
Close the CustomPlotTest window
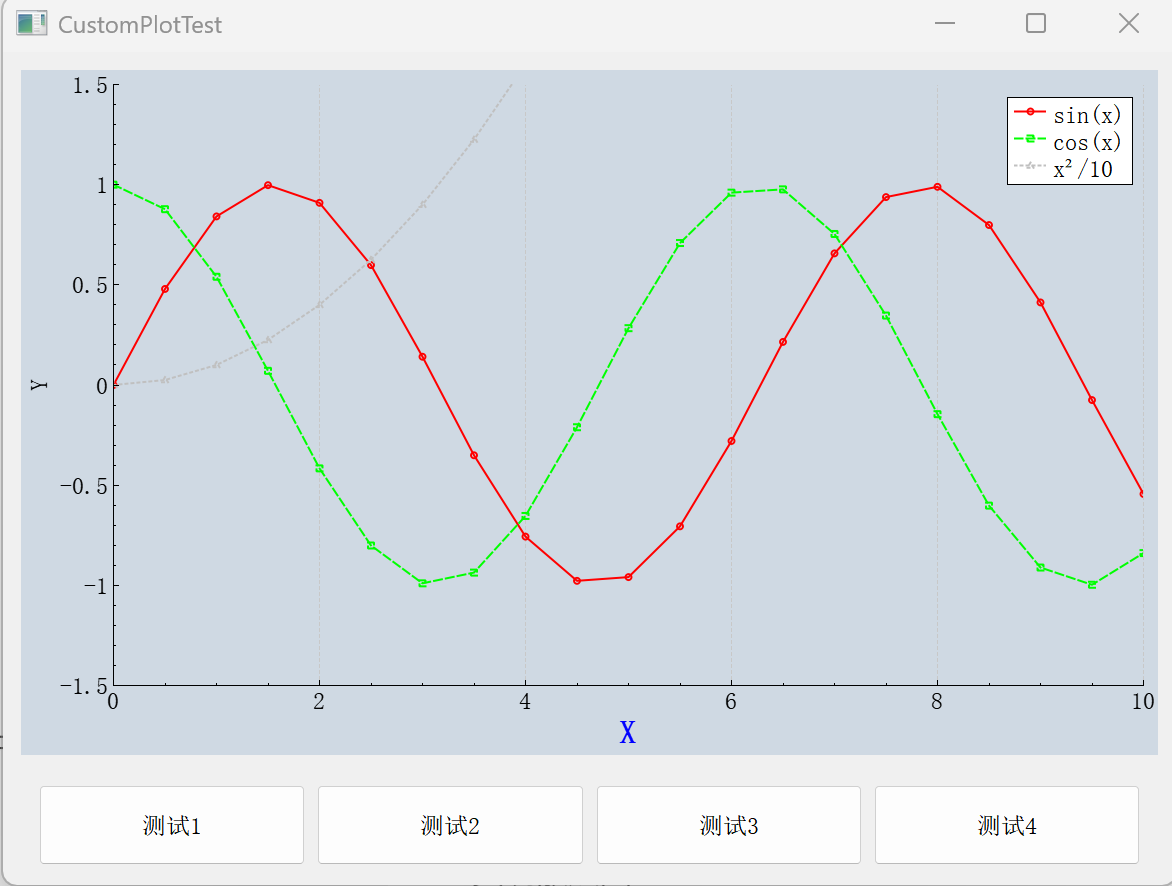pos(1129,23)
